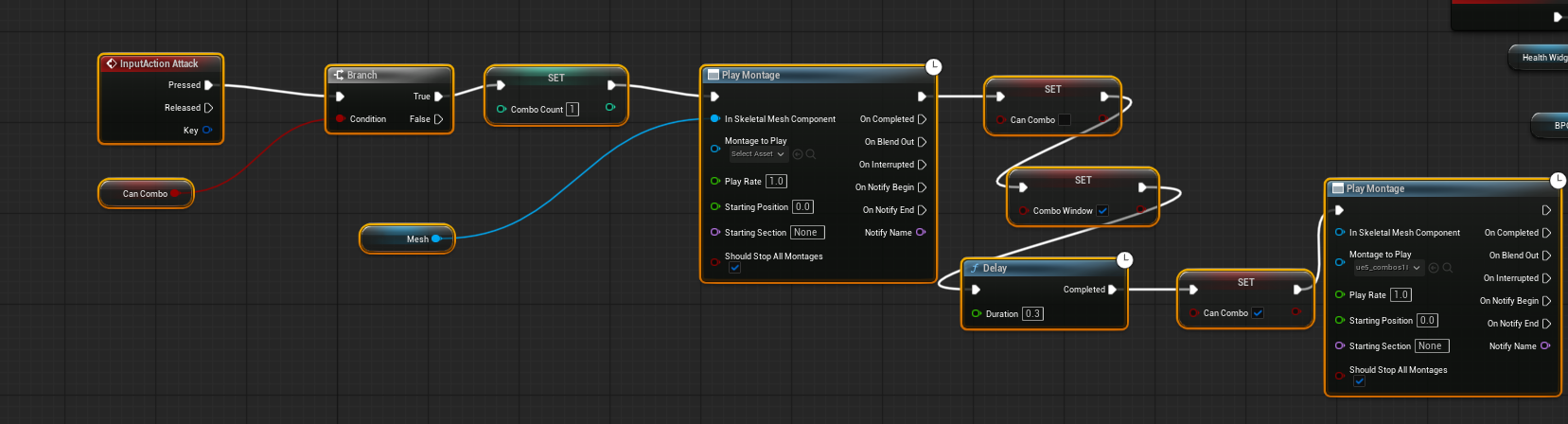The height and width of the screenshot is (424, 1568).
Task: Click In Skeletal Mesh Component pin on first Play Montage
Action: tap(715, 119)
